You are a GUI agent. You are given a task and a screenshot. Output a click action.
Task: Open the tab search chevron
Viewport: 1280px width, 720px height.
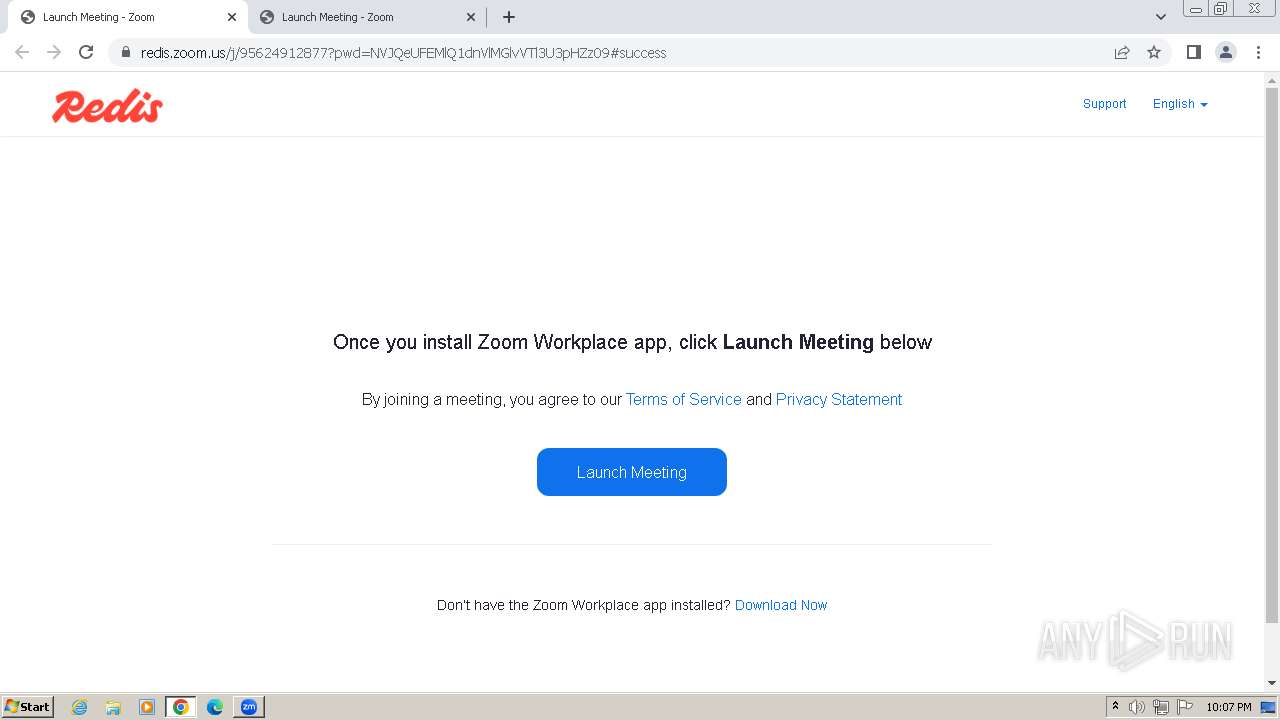pos(1161,17)
